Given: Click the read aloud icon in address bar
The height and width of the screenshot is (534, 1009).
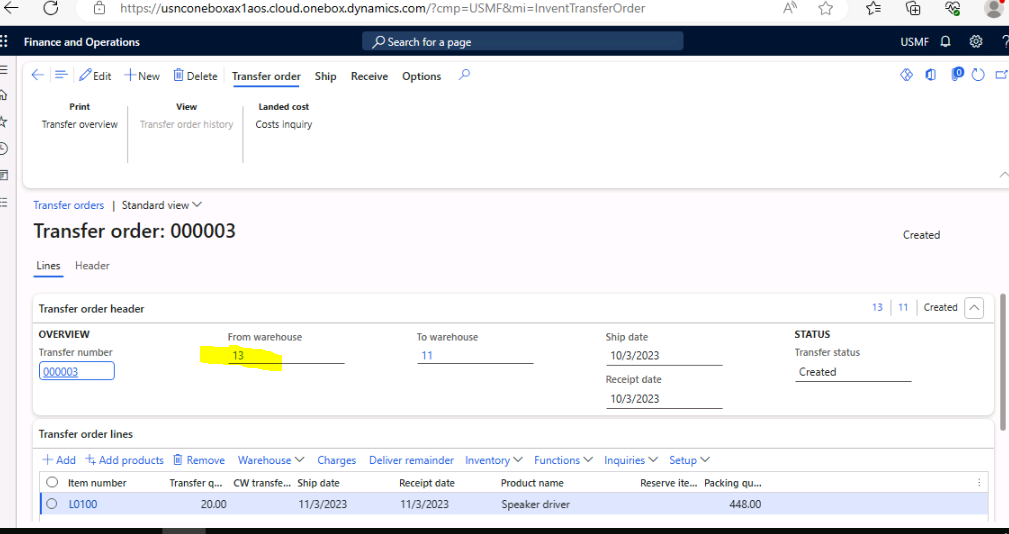Looking at the screenshot, I should [790, 8].
